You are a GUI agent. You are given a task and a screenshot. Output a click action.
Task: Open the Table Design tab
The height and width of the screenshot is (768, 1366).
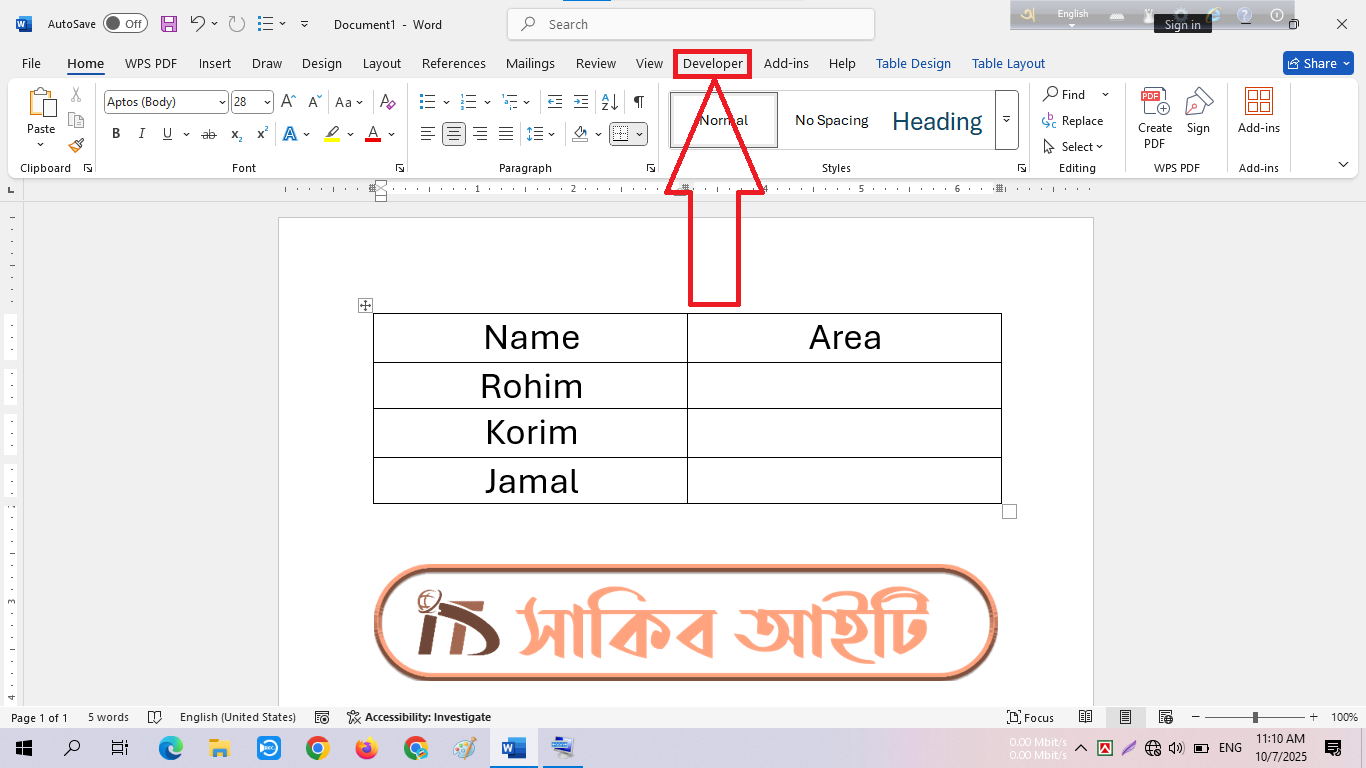[913, 63]
